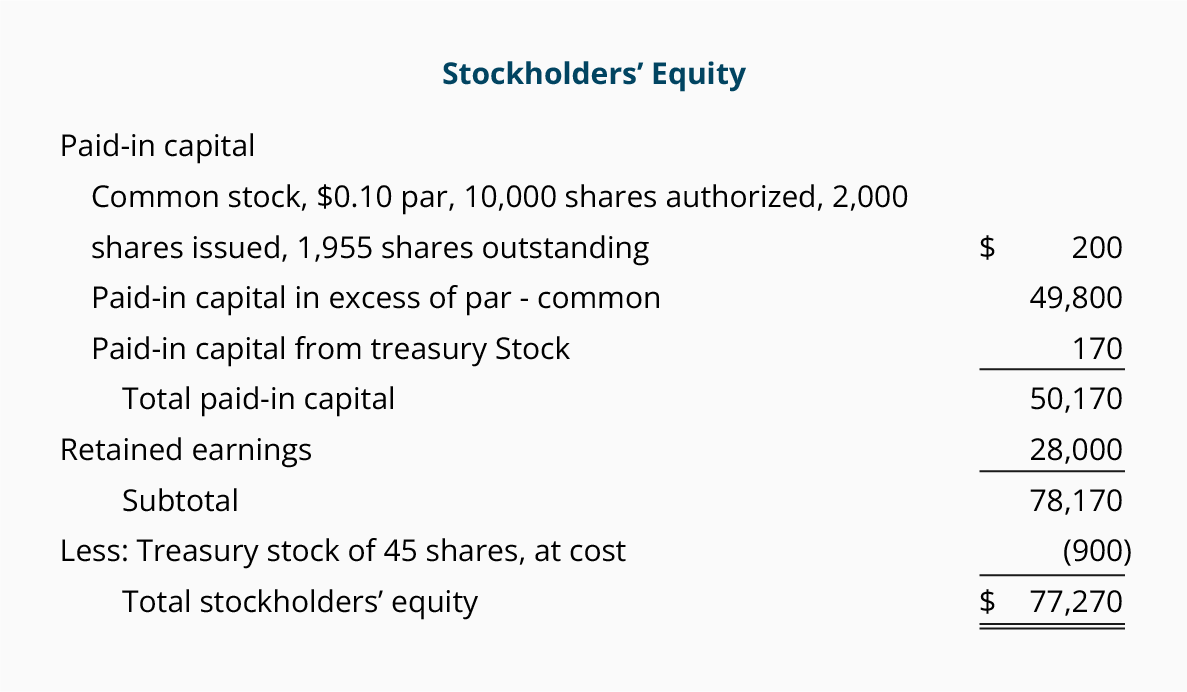Select the (900) treasury stock cost
Viewport: 1187px width, 692px height.
[x=1097, y=551]
